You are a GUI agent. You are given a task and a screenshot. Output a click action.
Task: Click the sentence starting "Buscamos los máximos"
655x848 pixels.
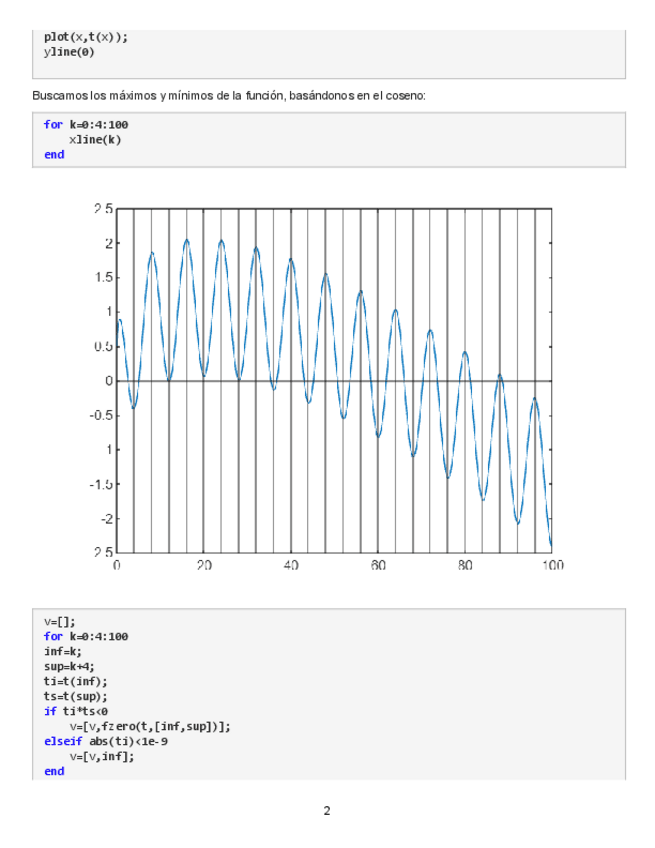tap(229, 95)
